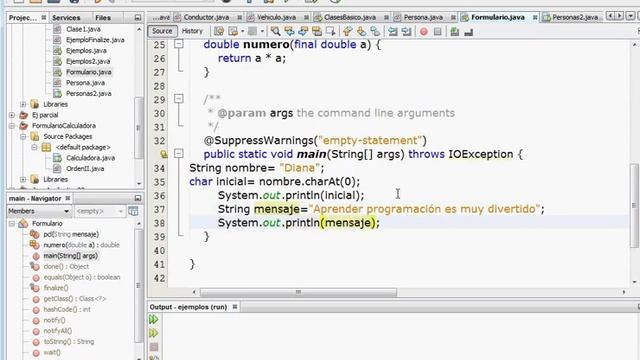Click the Comment toolbar icon
The image size is (640, 360).
455,31
